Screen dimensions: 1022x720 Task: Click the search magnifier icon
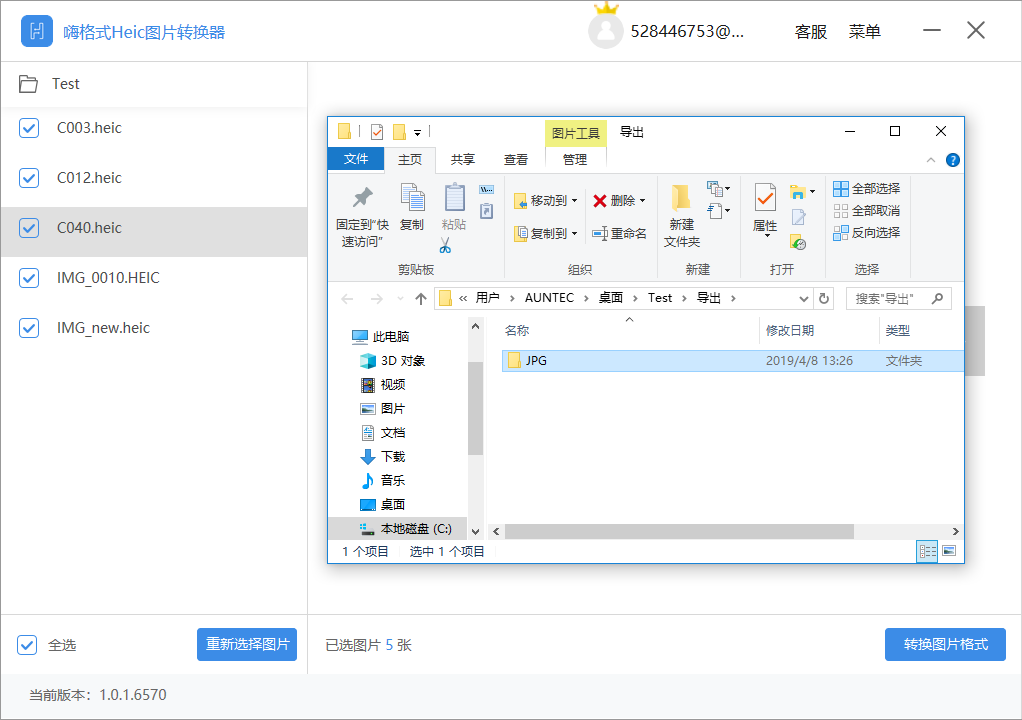[x=936, y=297]
